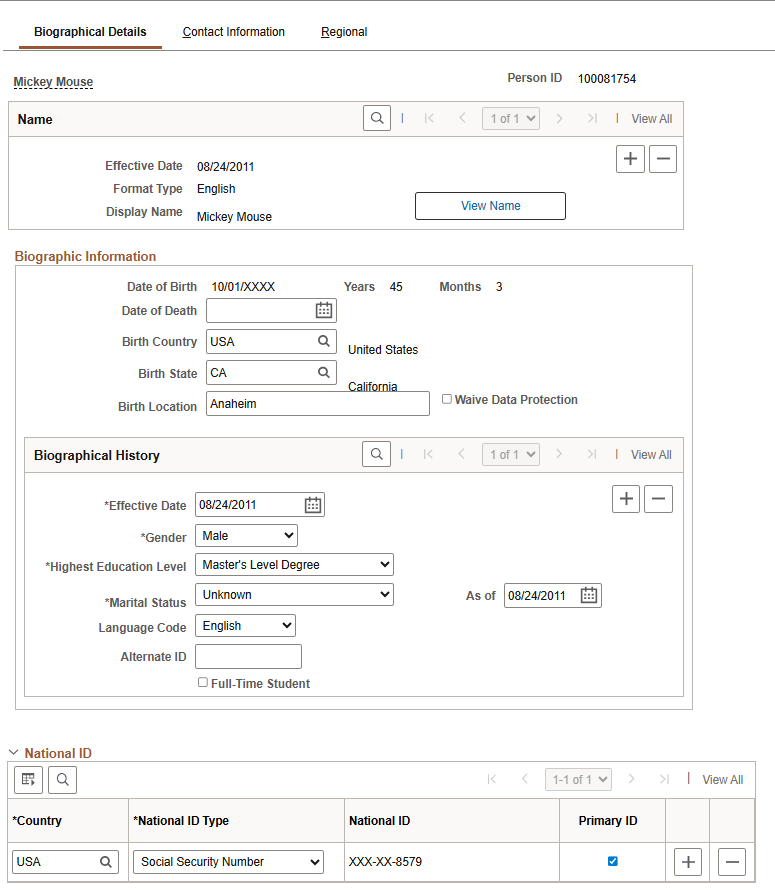Image resolution: width=775 pixels, height=895 pixels.
Task: Click the View Name button
Action: (x=490, y=206)
